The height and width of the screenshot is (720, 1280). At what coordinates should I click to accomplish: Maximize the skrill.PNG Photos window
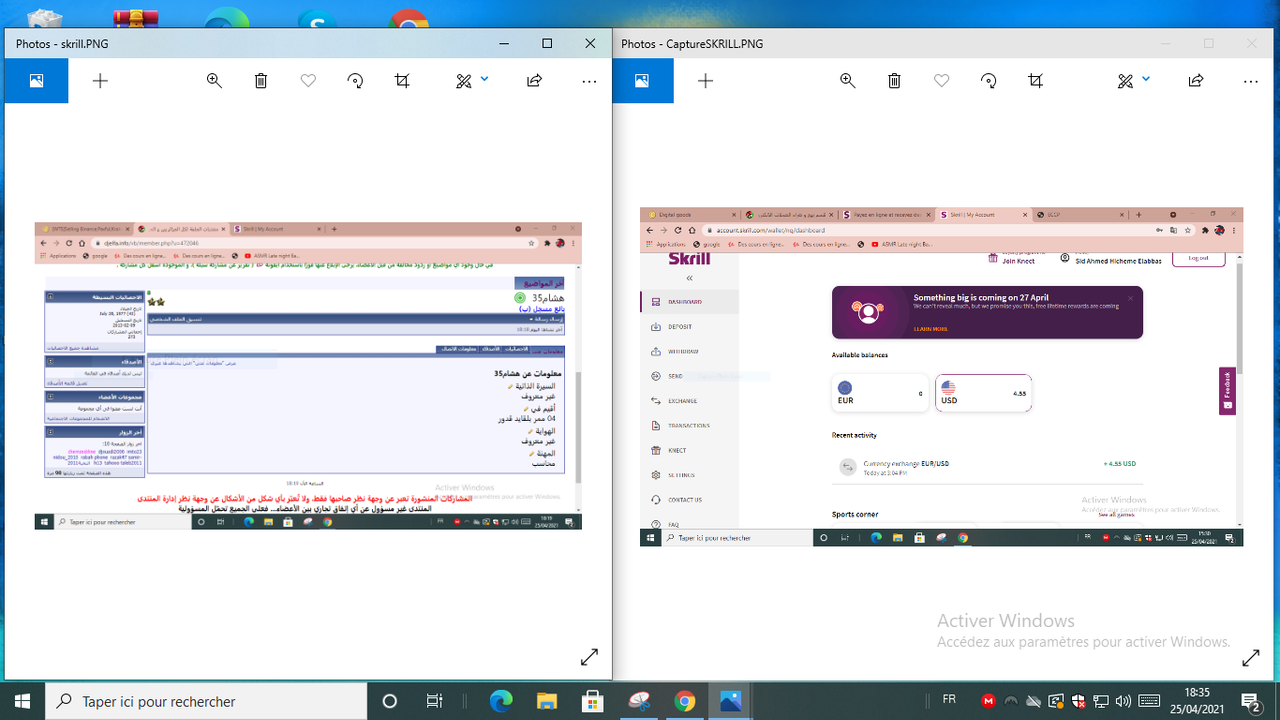547,43
